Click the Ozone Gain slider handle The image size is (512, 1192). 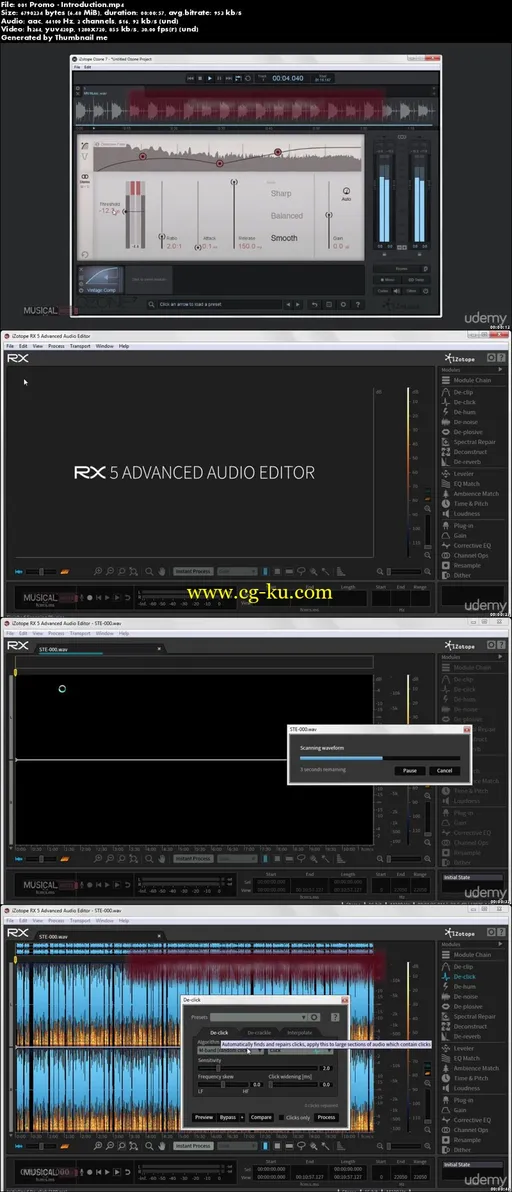point(329,214)
